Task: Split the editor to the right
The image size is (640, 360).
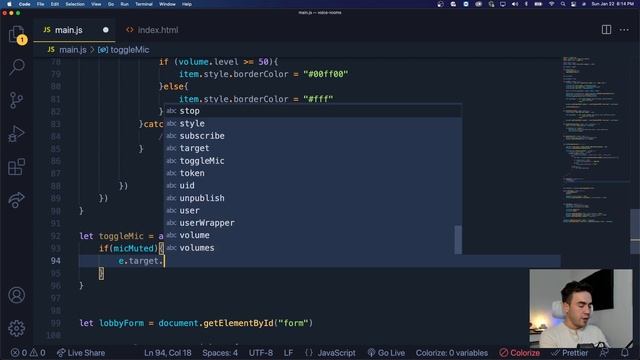Action: (x=606, y=29)
